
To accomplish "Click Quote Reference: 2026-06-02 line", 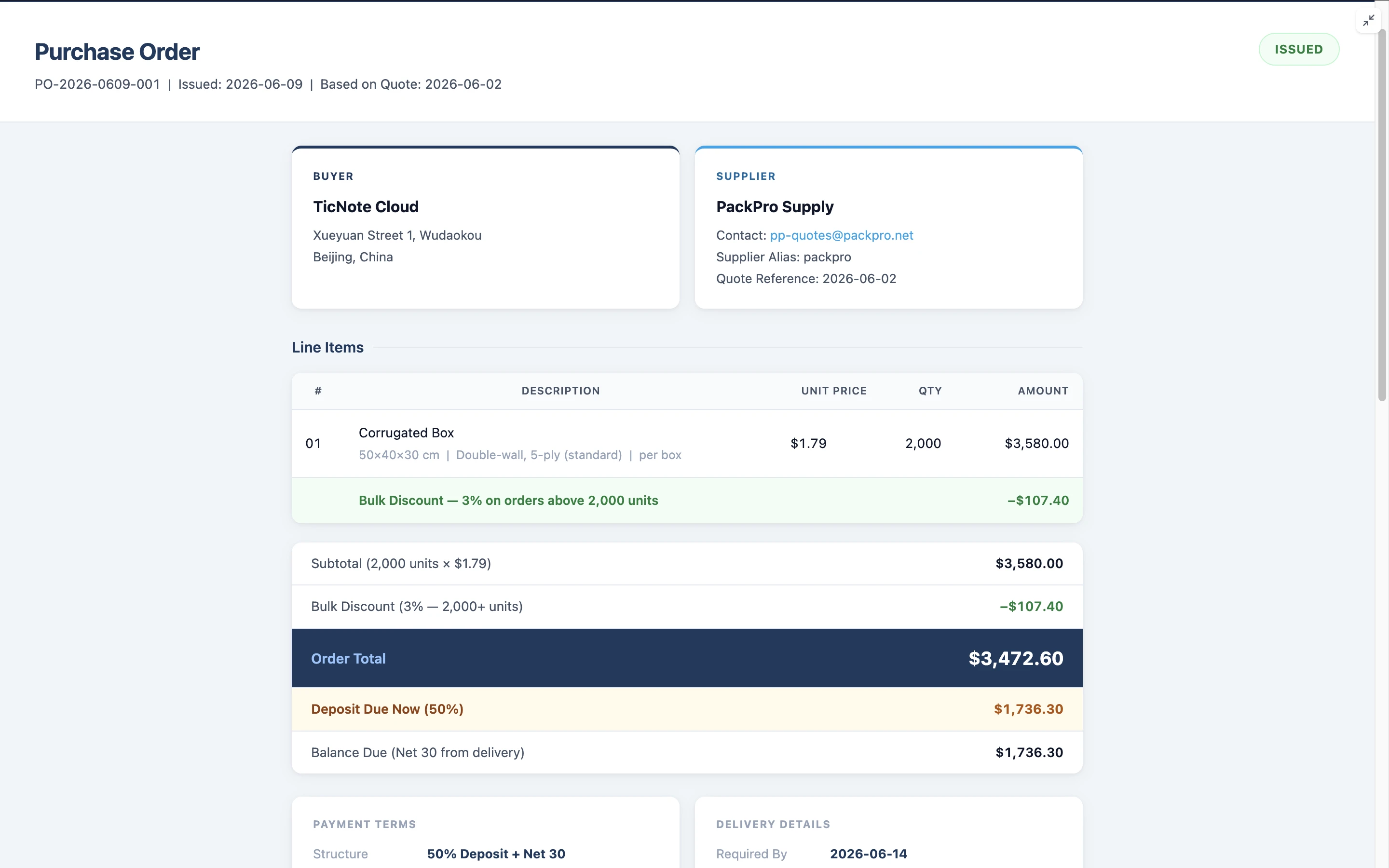I will 806,279.
